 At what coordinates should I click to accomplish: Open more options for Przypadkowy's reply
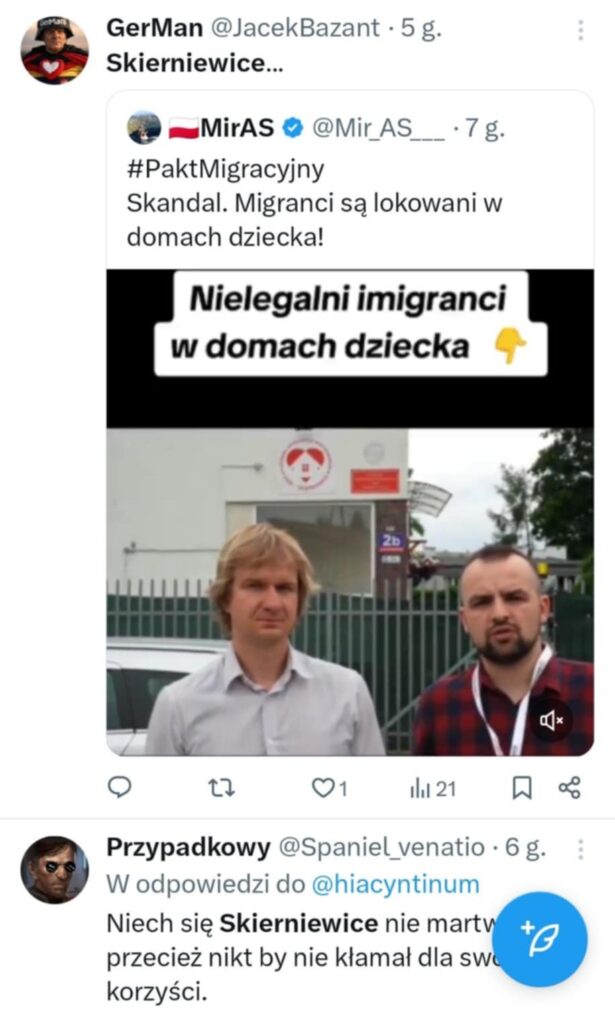tap(580, 848)
